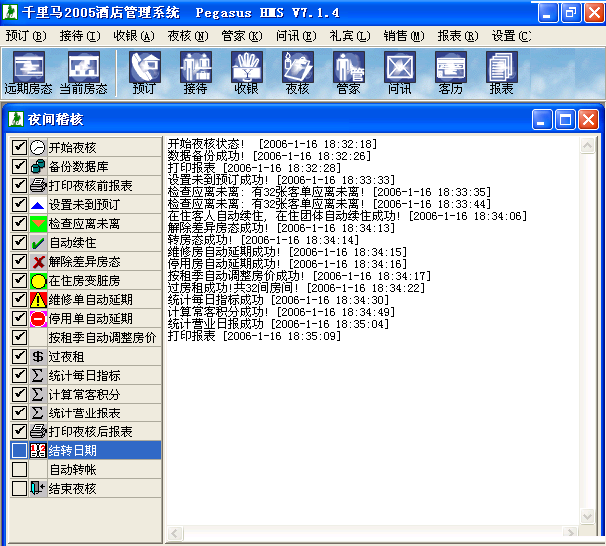
Task: Close the 夜间稽核 window
Action: coord(588,119)
